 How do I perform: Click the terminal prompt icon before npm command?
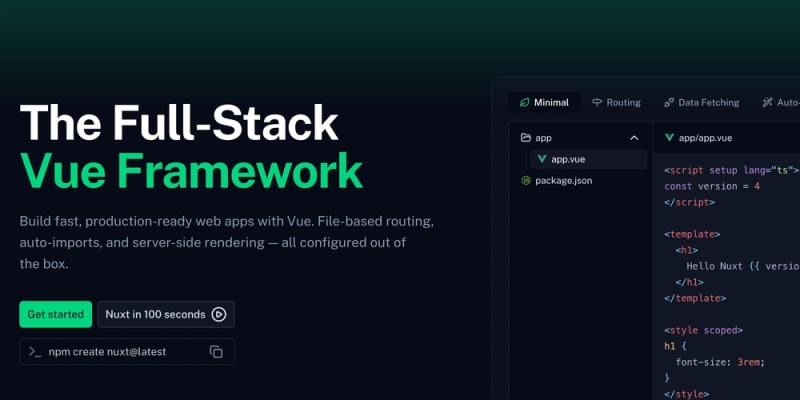[x=35, y=351]
